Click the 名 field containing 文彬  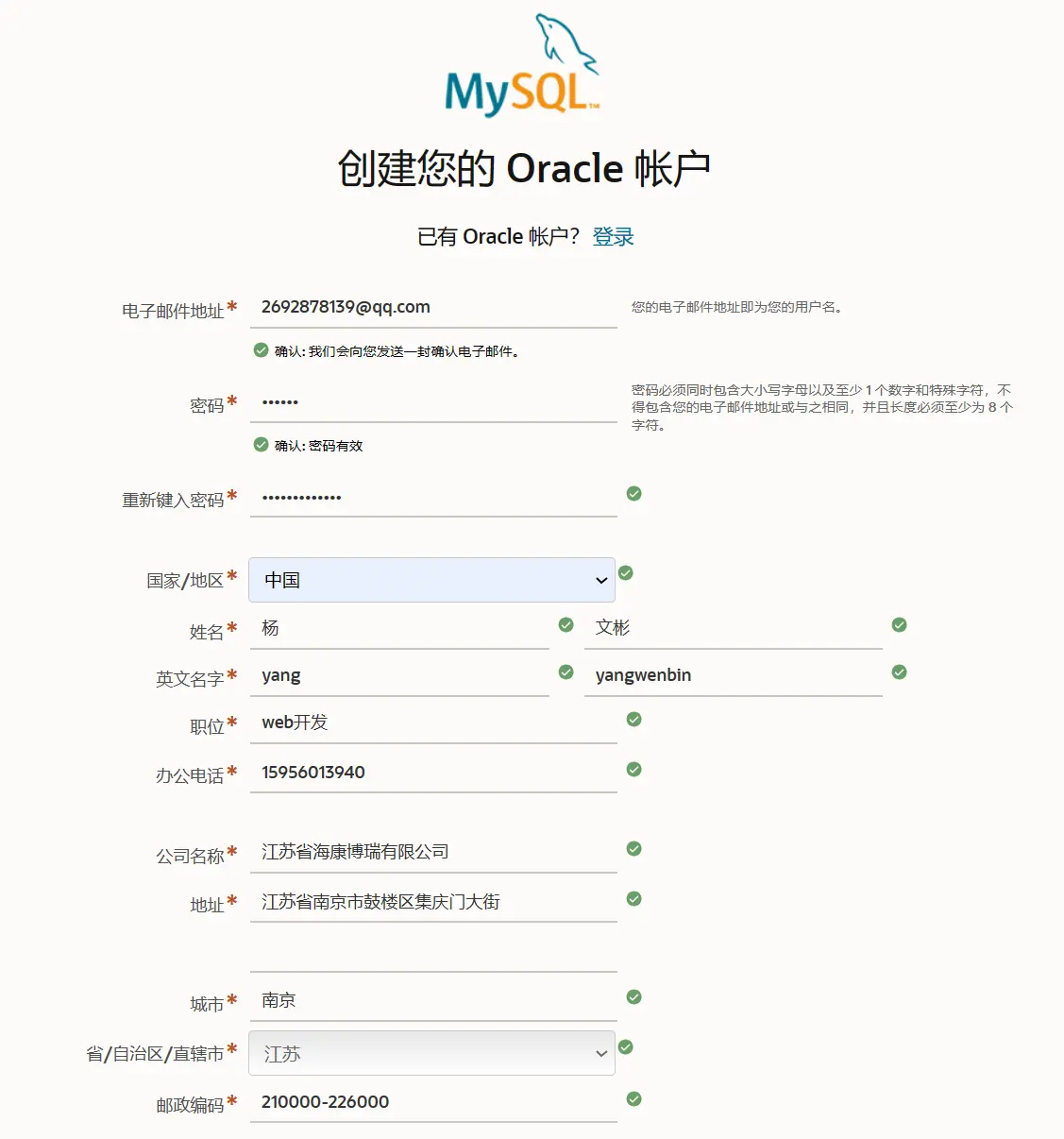click(734, 628)
